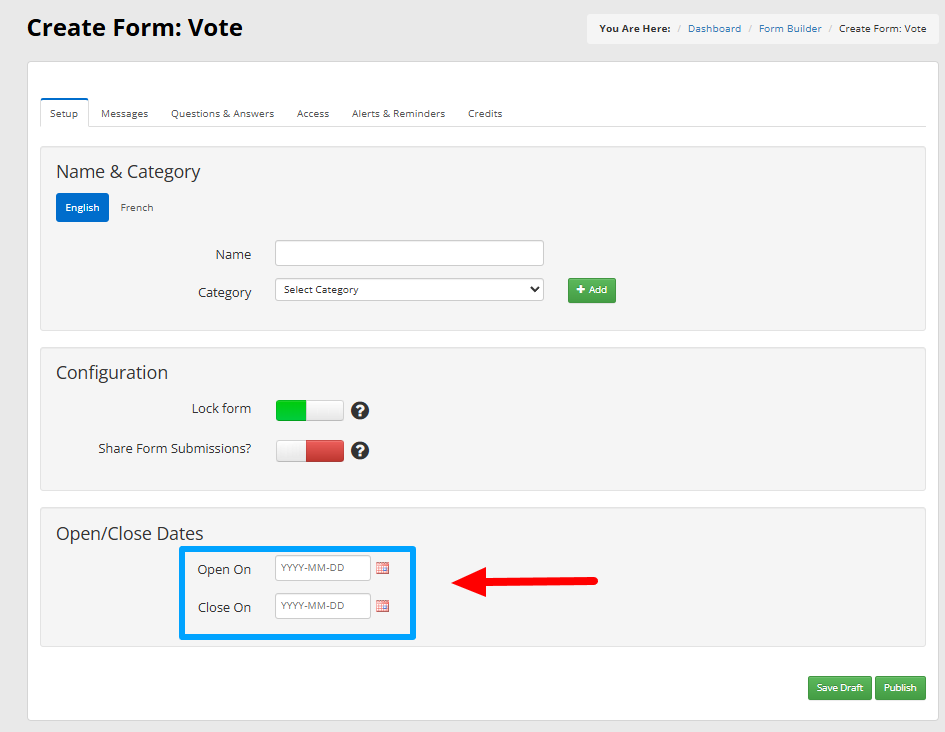The image size is (945, 732).
Task: Click help icon next to Lock form
Action: click(360, 410)
